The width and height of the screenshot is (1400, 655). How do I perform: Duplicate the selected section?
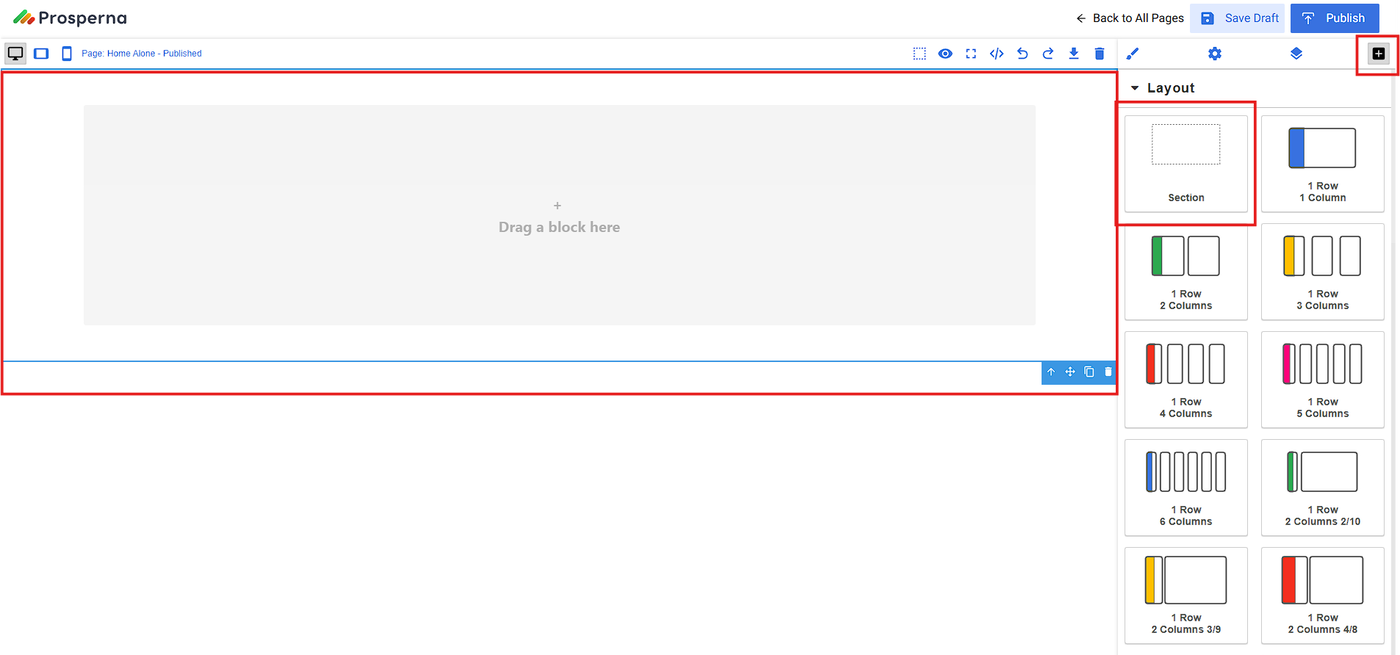click(1089, 372)
